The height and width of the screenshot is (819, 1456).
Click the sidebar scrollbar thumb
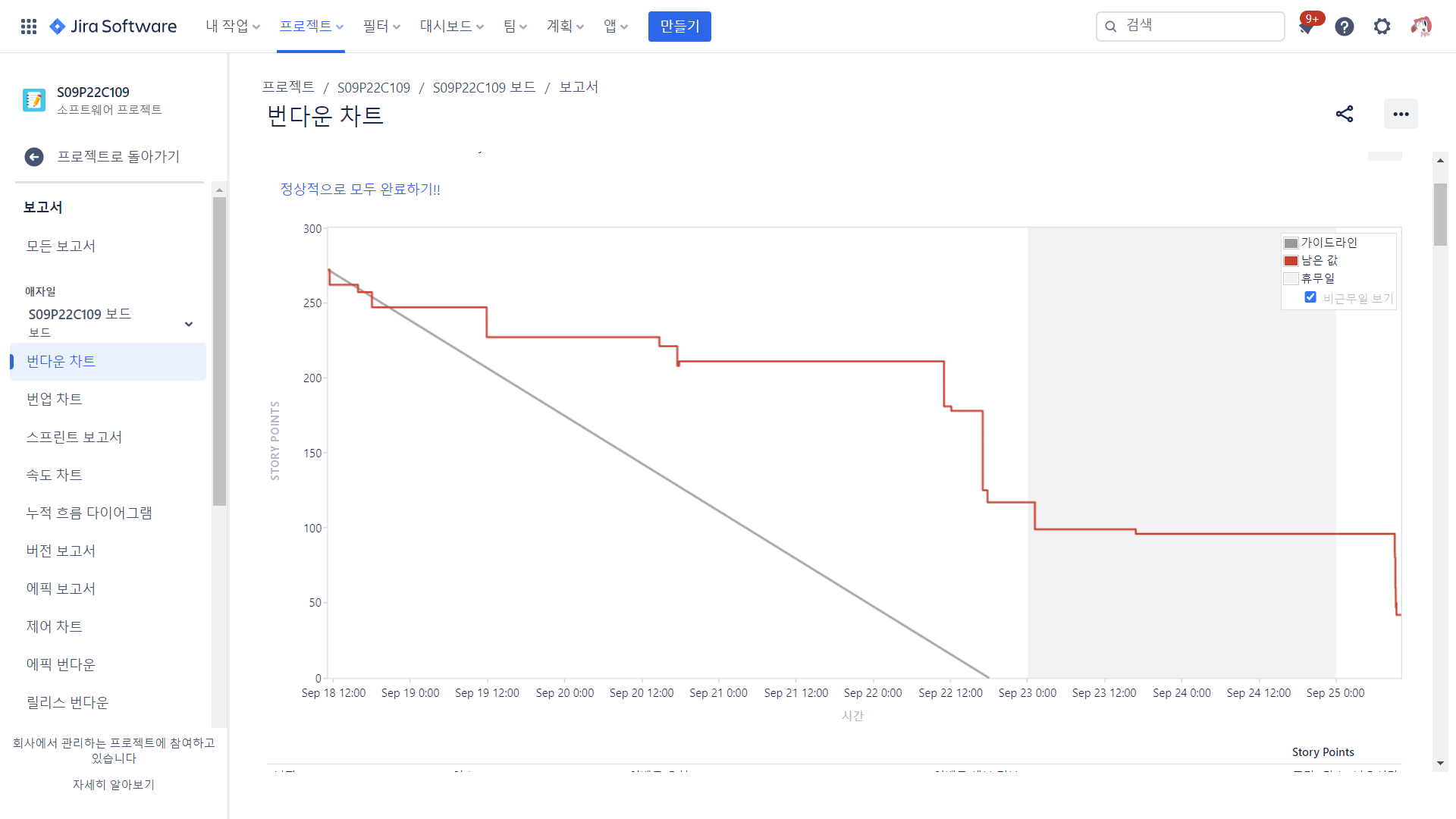[x=219, y=351]
